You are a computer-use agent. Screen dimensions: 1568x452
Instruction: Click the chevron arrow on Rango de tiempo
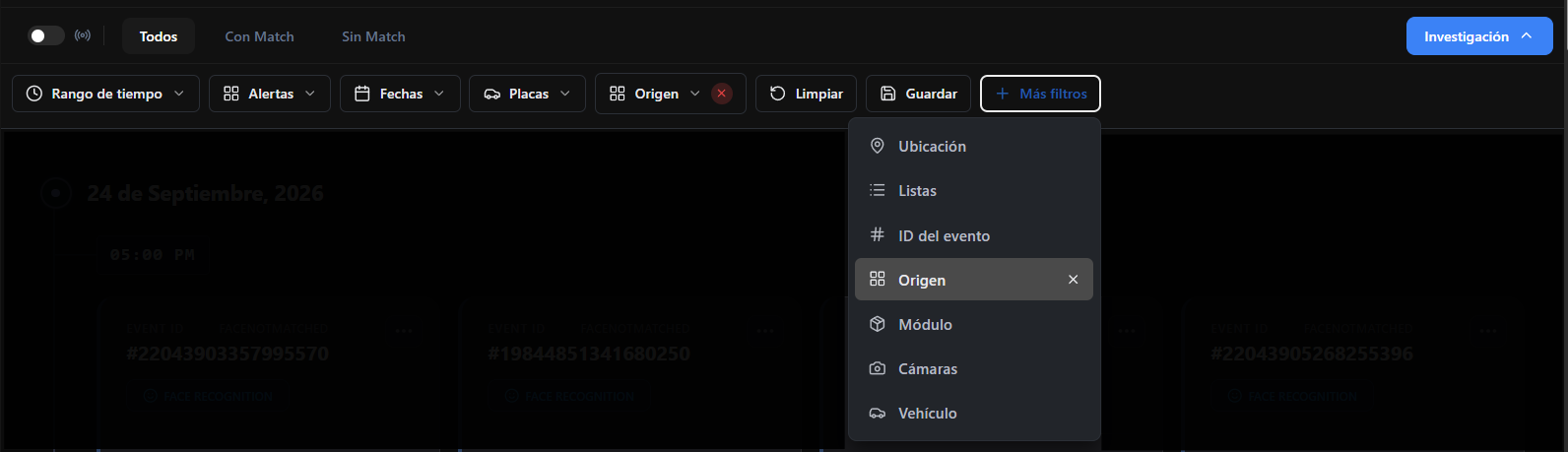(179, 94)
